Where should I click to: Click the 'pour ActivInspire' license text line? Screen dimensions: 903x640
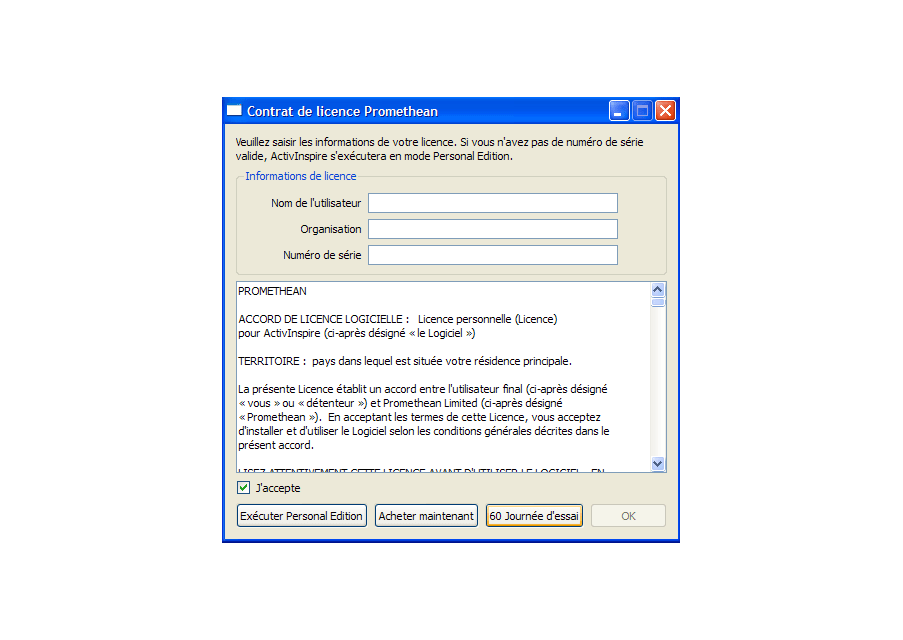point(357,333)
